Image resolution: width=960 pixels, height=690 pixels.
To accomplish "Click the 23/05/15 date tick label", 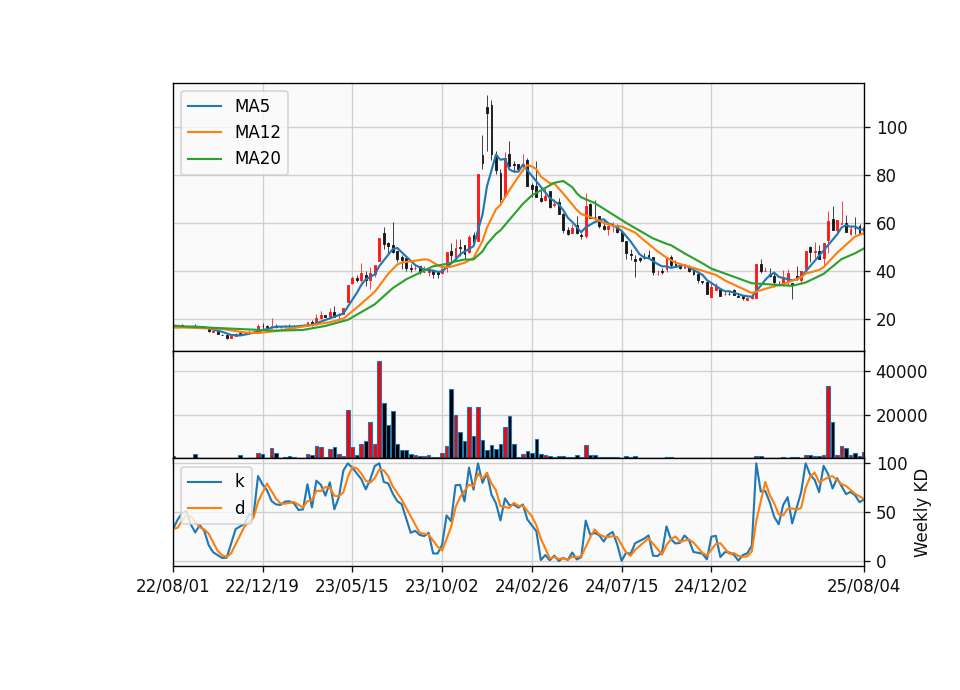I will coord(351,586).
